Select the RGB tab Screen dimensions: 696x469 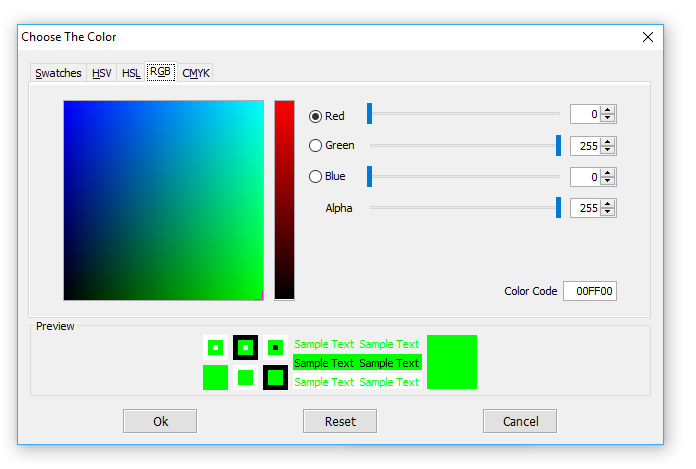161,71
